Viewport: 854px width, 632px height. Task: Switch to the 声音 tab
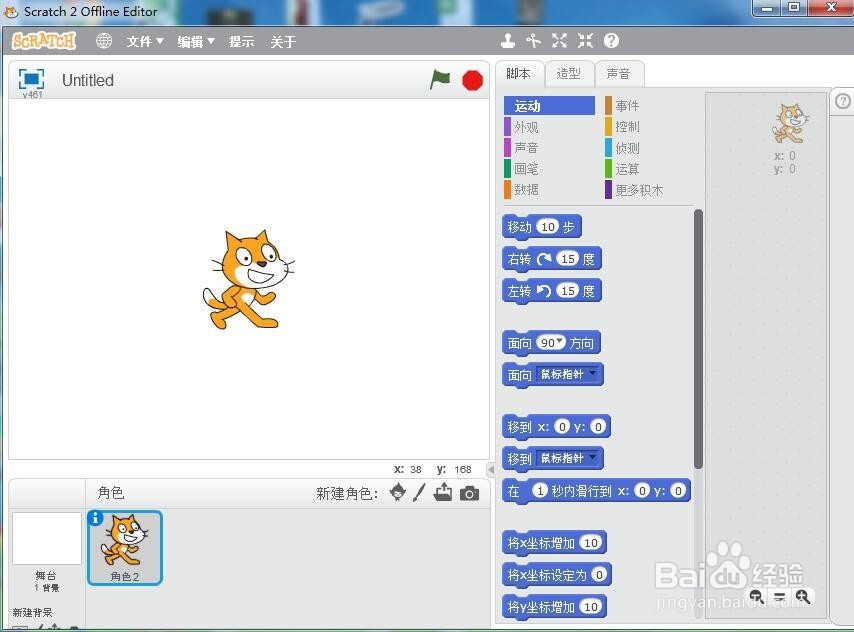coord(619,74)
